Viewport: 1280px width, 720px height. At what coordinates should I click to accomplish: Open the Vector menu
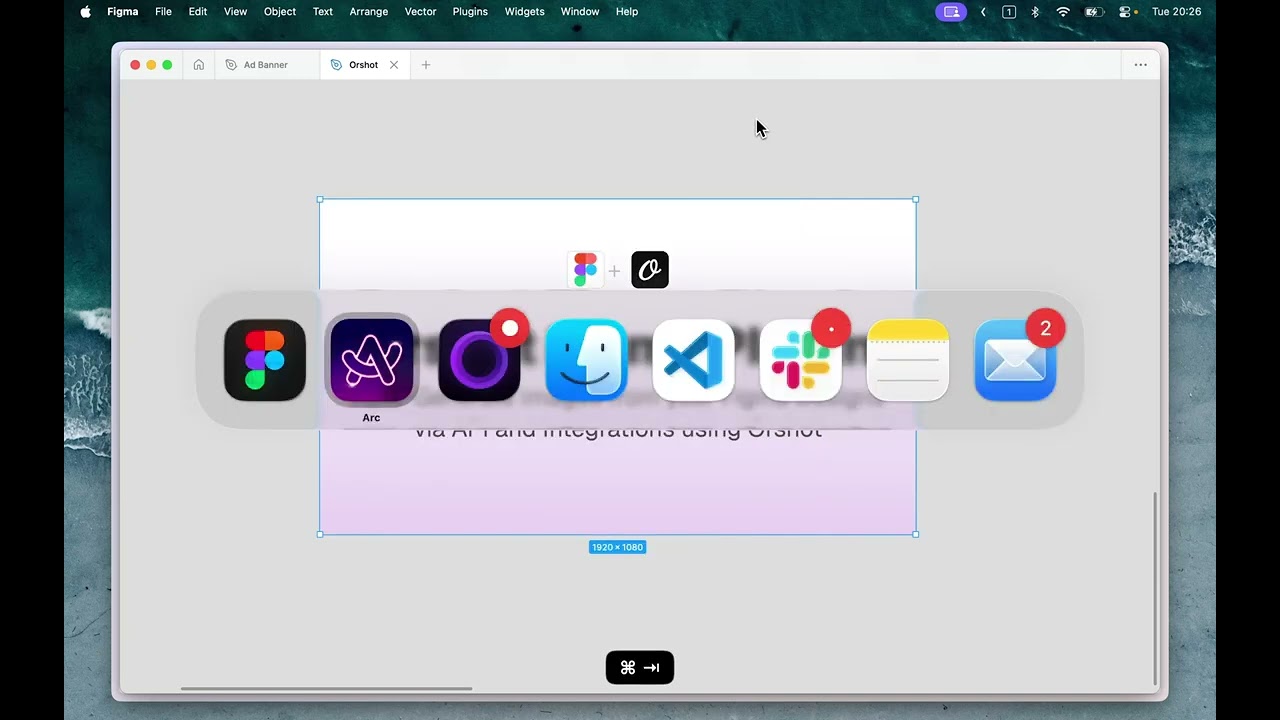pyautogui.click(x=420, y=12)
